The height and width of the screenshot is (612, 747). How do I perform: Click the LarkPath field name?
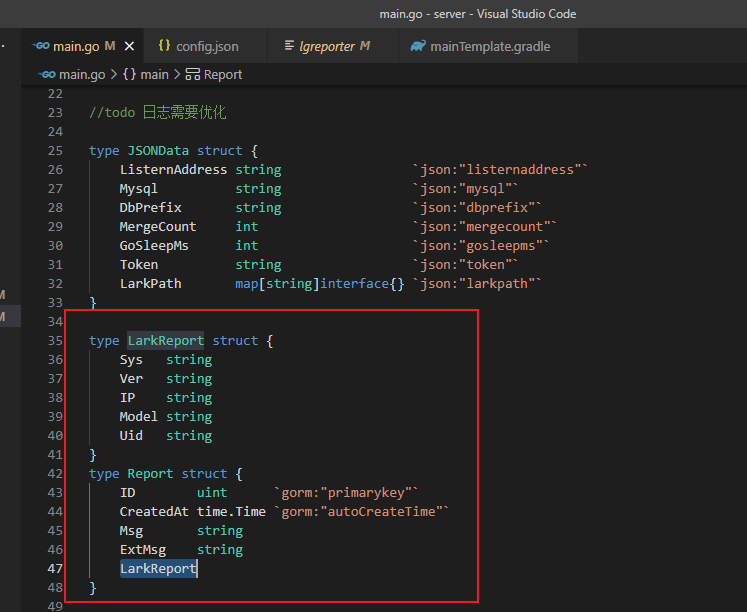coord(151,284)
